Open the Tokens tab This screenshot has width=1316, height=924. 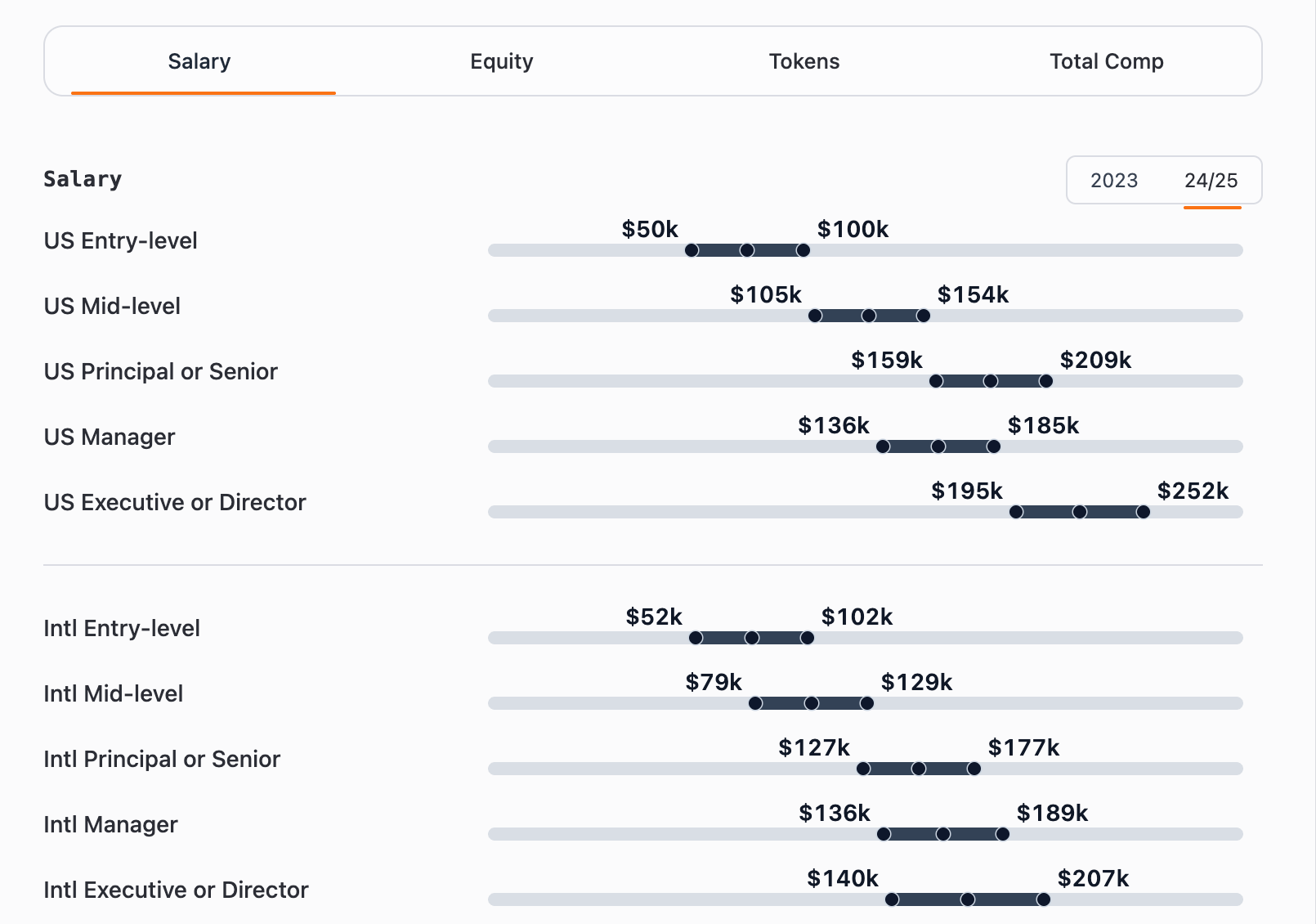803,61
